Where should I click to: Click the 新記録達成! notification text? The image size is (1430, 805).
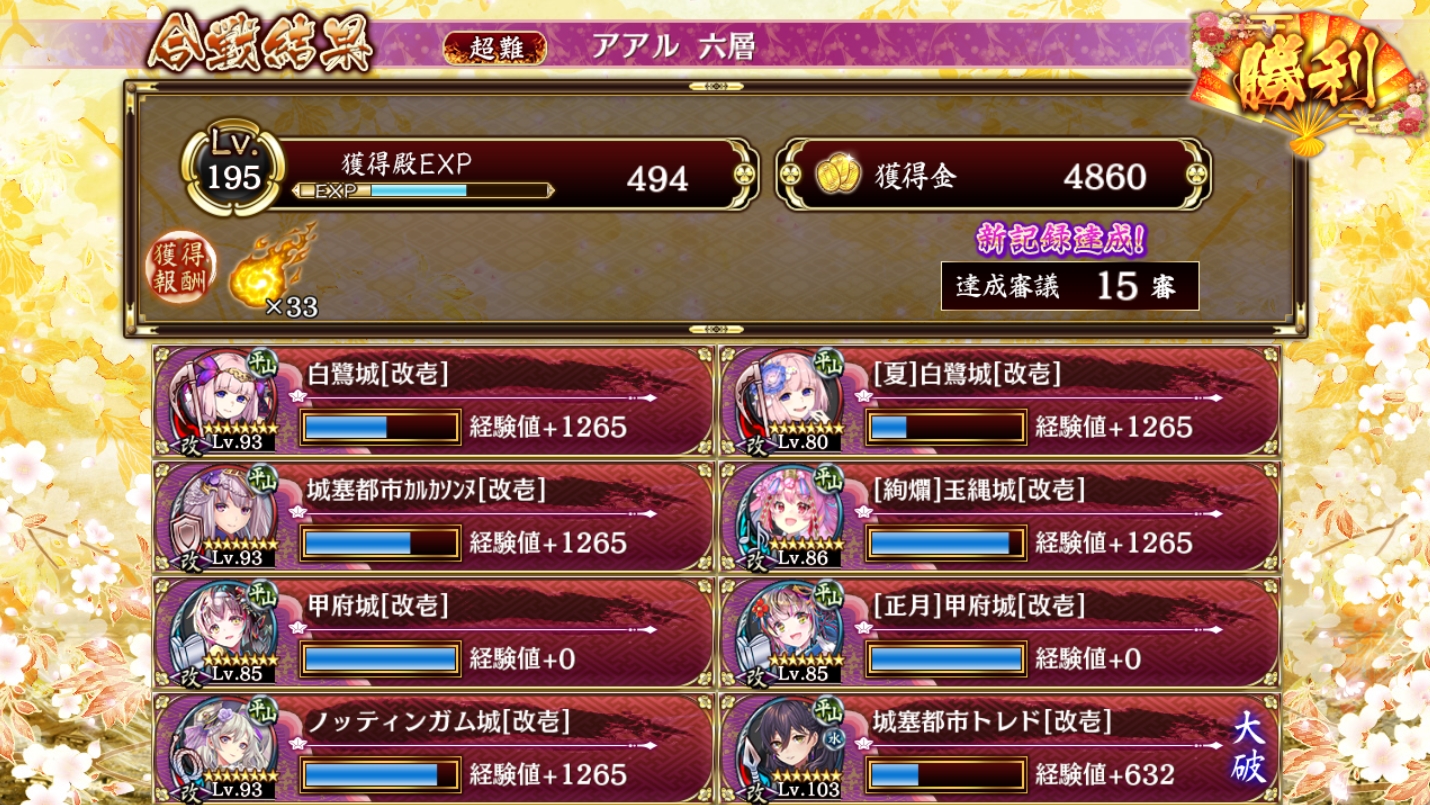pos(1060,240)
